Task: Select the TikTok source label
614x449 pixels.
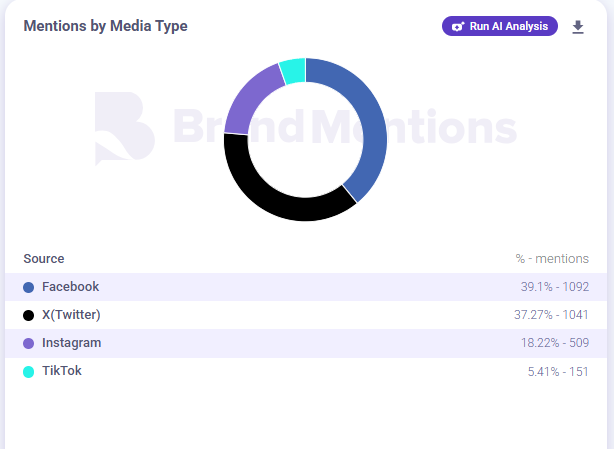Action: point(62,371)
